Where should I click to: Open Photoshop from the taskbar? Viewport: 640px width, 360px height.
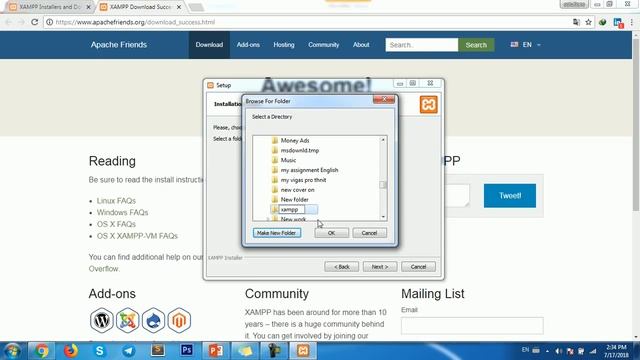coord(187,351)
